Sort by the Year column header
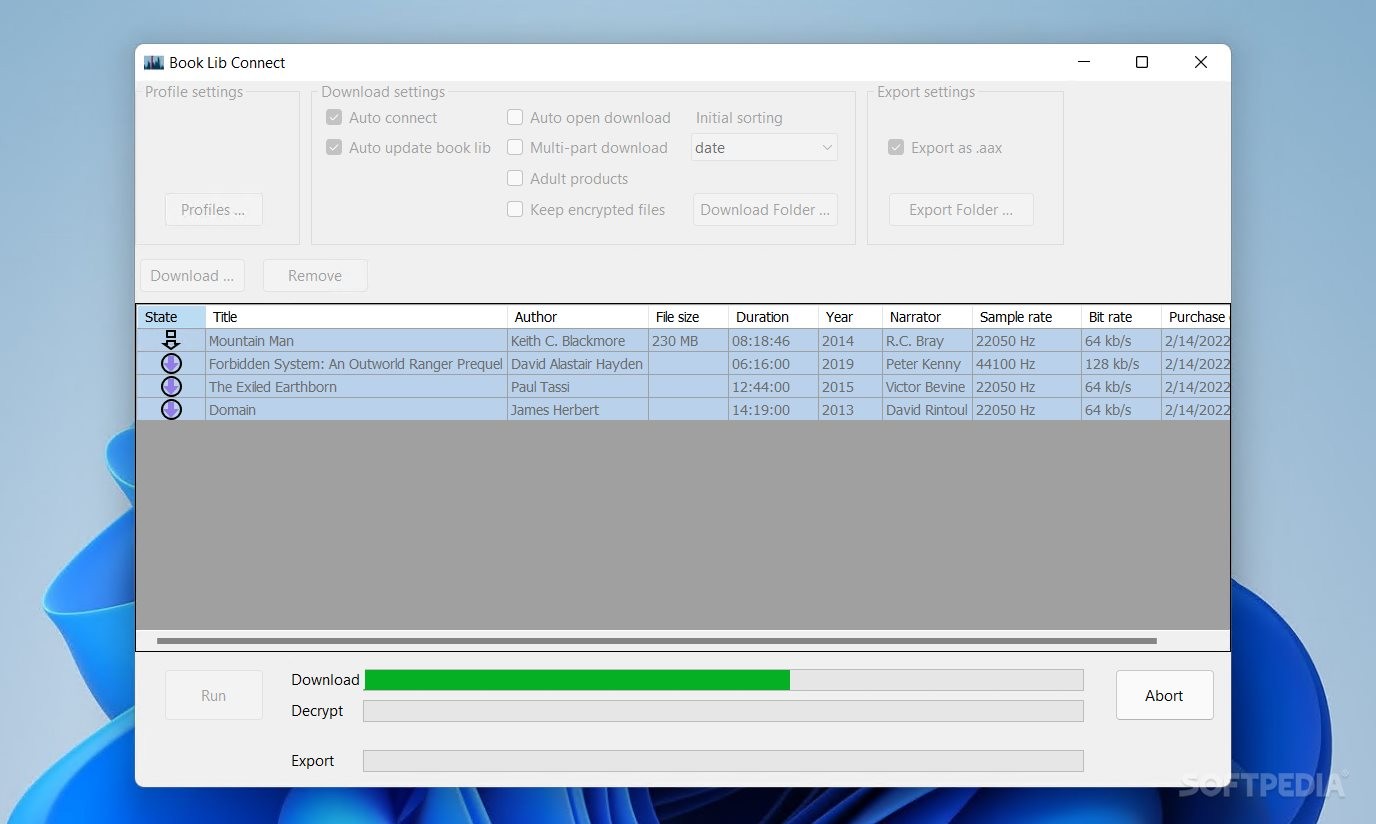This screenshot has height=824, width=1376. [850, 317]
